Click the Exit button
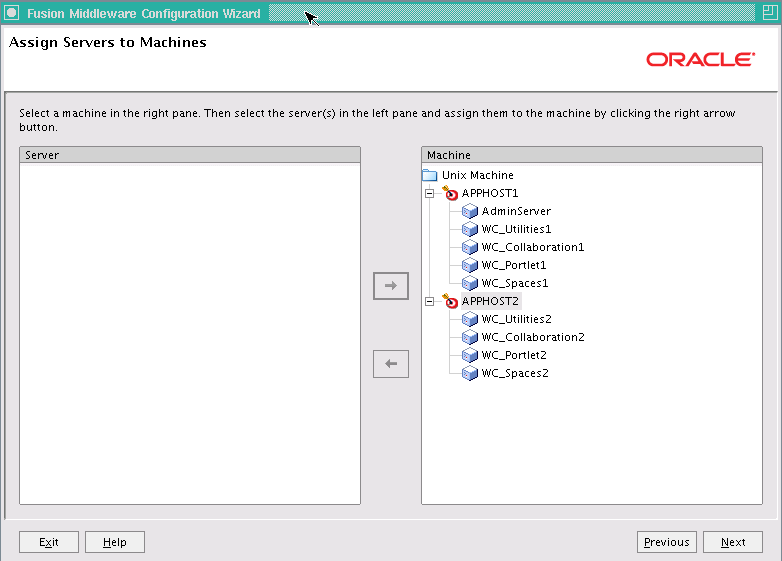 49,542
